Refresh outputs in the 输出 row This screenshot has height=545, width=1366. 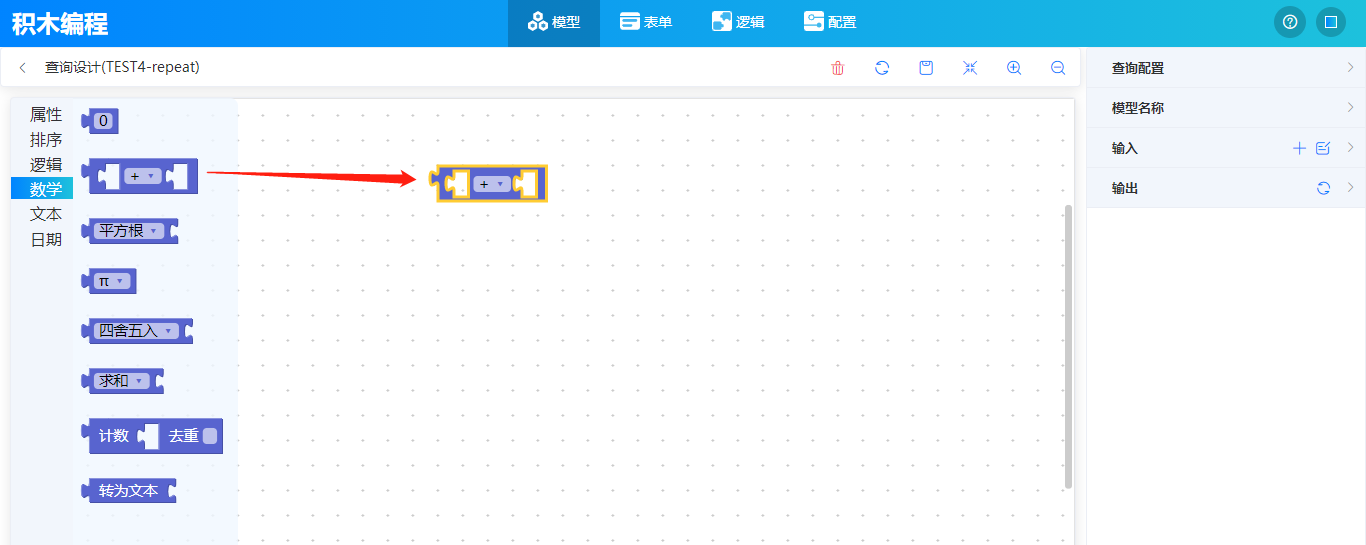(1323, 188)
